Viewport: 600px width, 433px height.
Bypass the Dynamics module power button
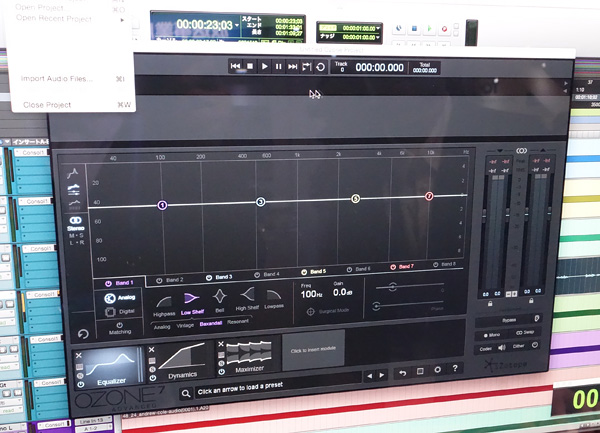(x=152, y=378)
